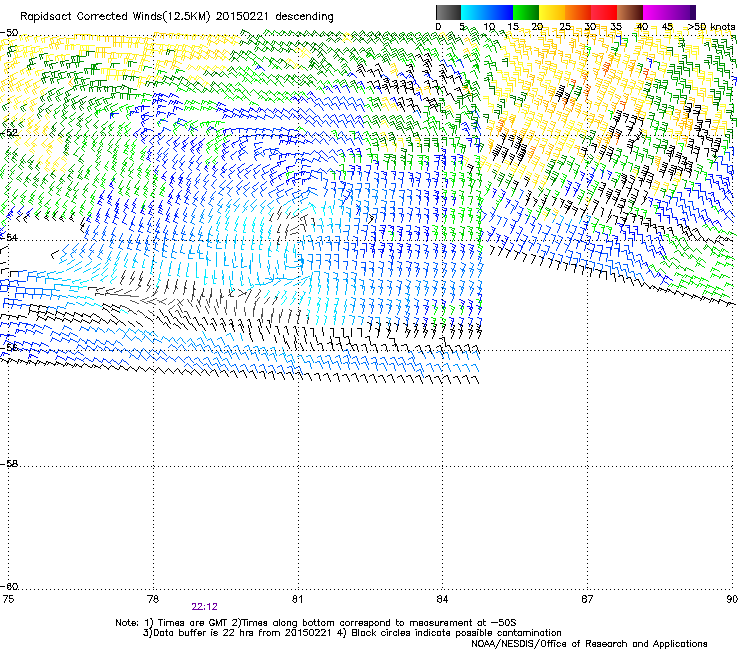Click the note line starting 'Note: 1) Times are GMT'

click(x=316, y=623)
